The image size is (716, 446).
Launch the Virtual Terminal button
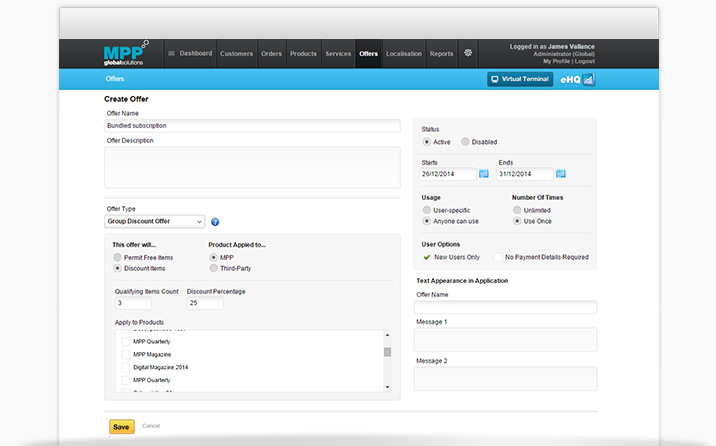pos(520,79)
